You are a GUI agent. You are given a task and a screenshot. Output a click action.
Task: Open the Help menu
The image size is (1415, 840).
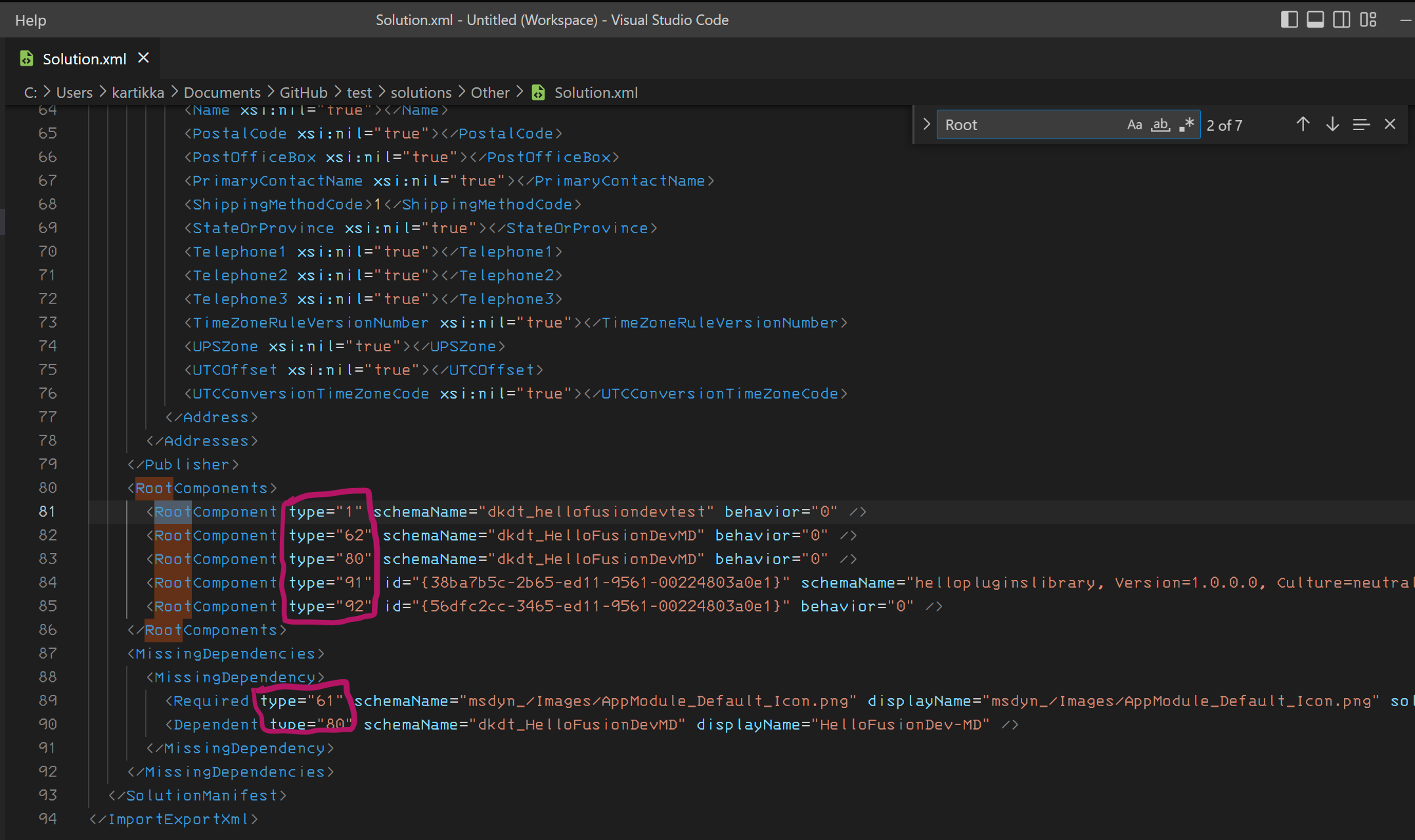click(x=30, y=20)
